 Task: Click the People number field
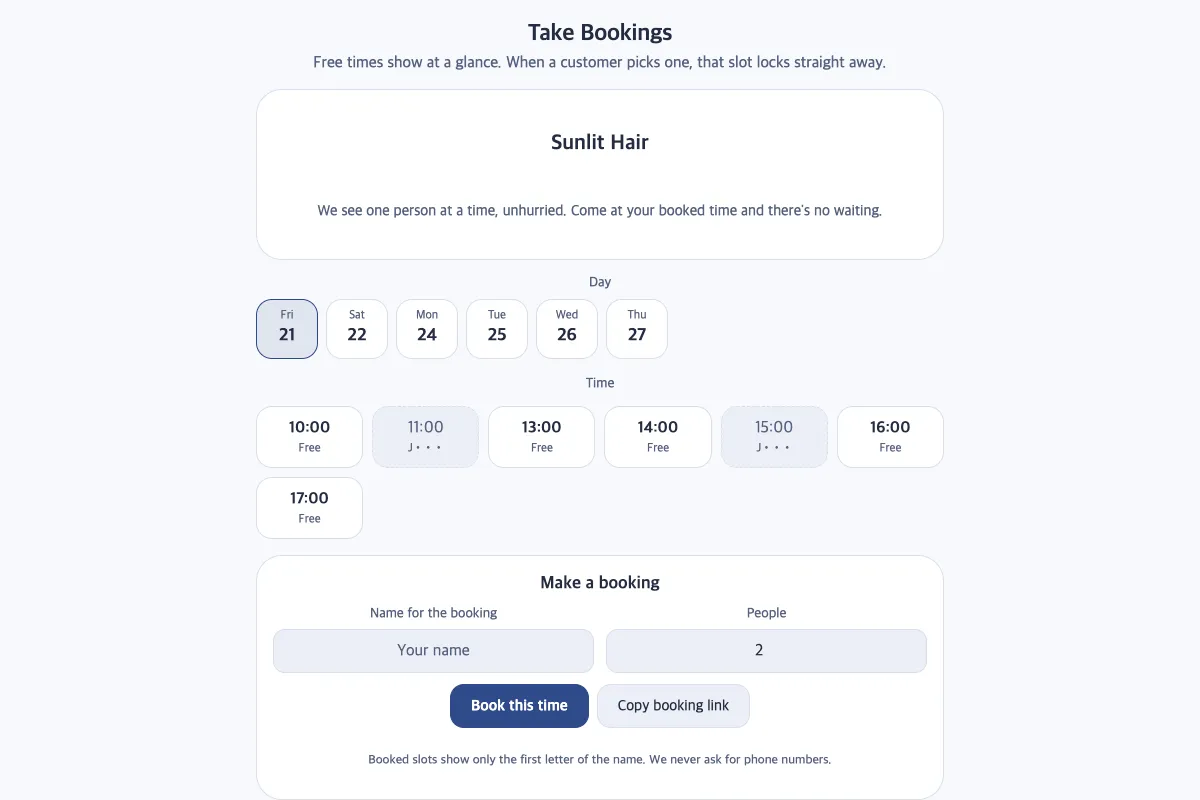766,651
